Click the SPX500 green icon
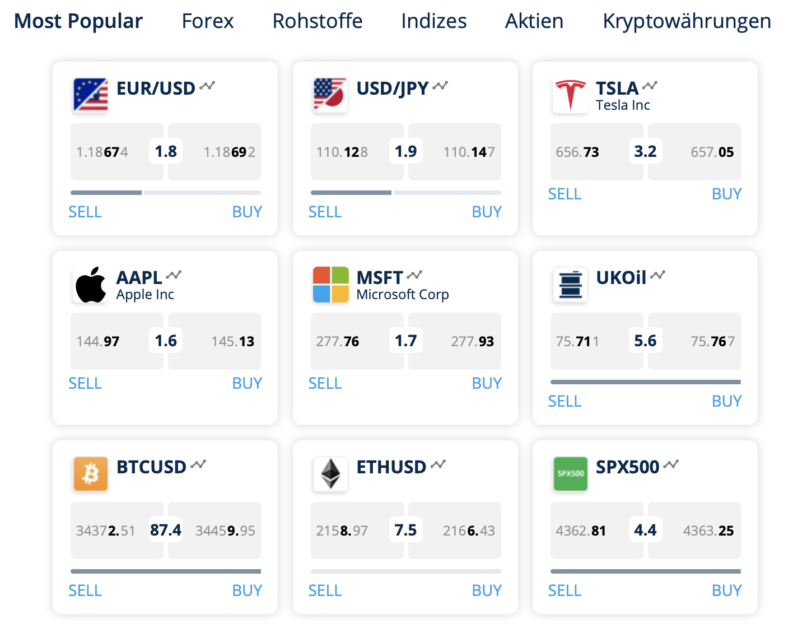The height and width of the screenshot is (633, 793). point(570,474)
